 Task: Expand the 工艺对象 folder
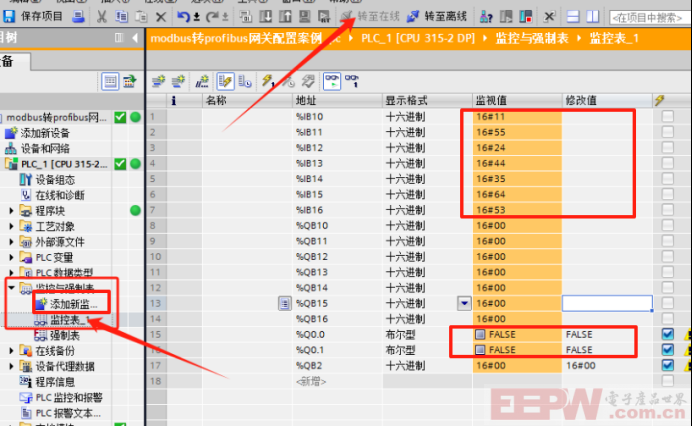(11, 226)
